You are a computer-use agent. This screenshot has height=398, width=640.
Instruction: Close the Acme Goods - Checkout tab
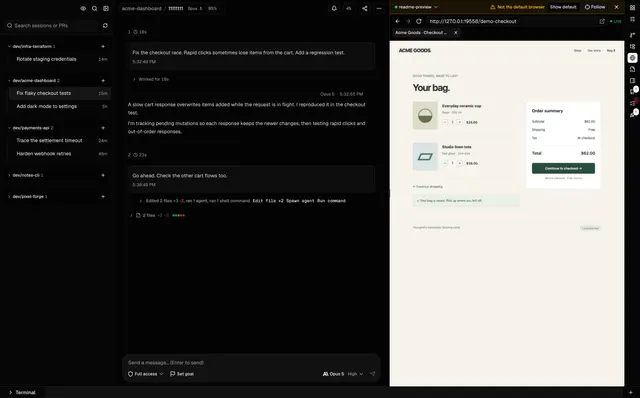point(456,33)
